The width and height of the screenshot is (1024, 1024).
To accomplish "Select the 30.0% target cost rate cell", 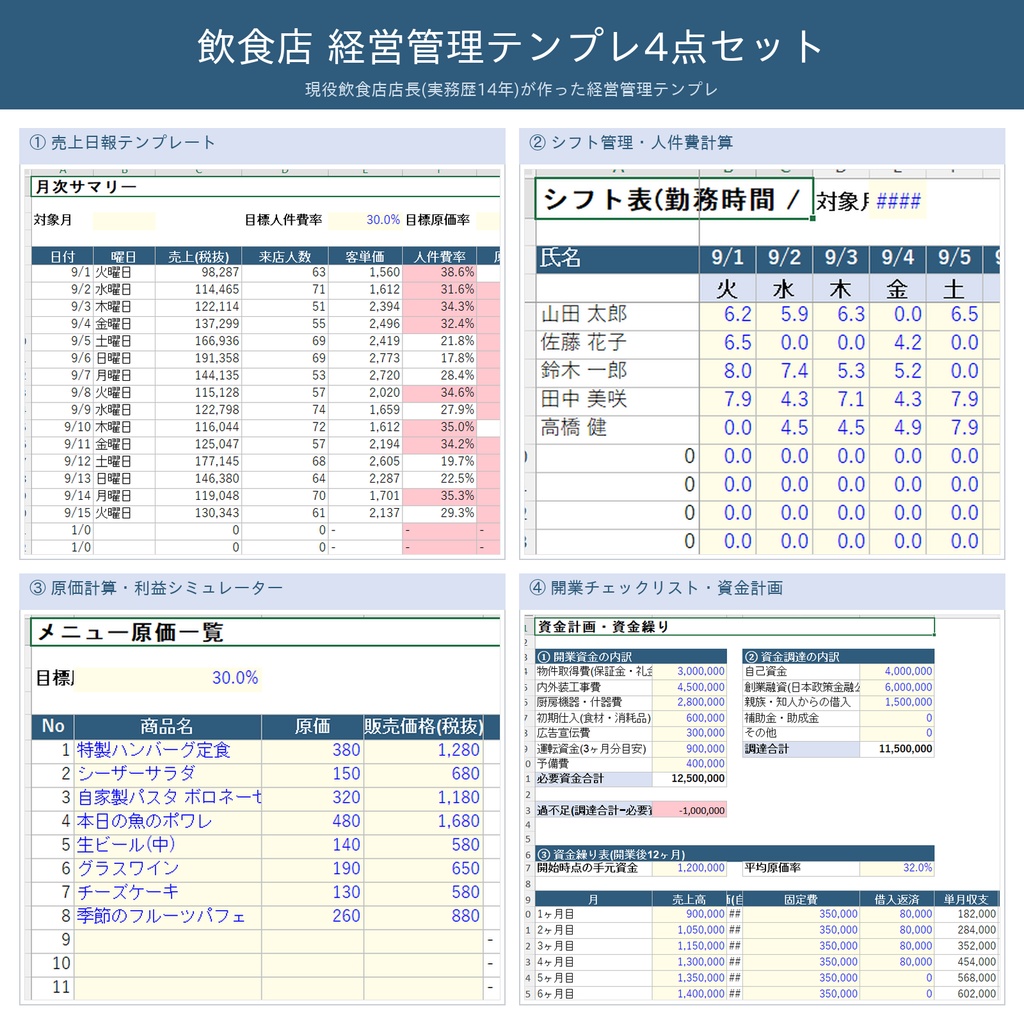I will pyautogui.click(x=168, y=678).
